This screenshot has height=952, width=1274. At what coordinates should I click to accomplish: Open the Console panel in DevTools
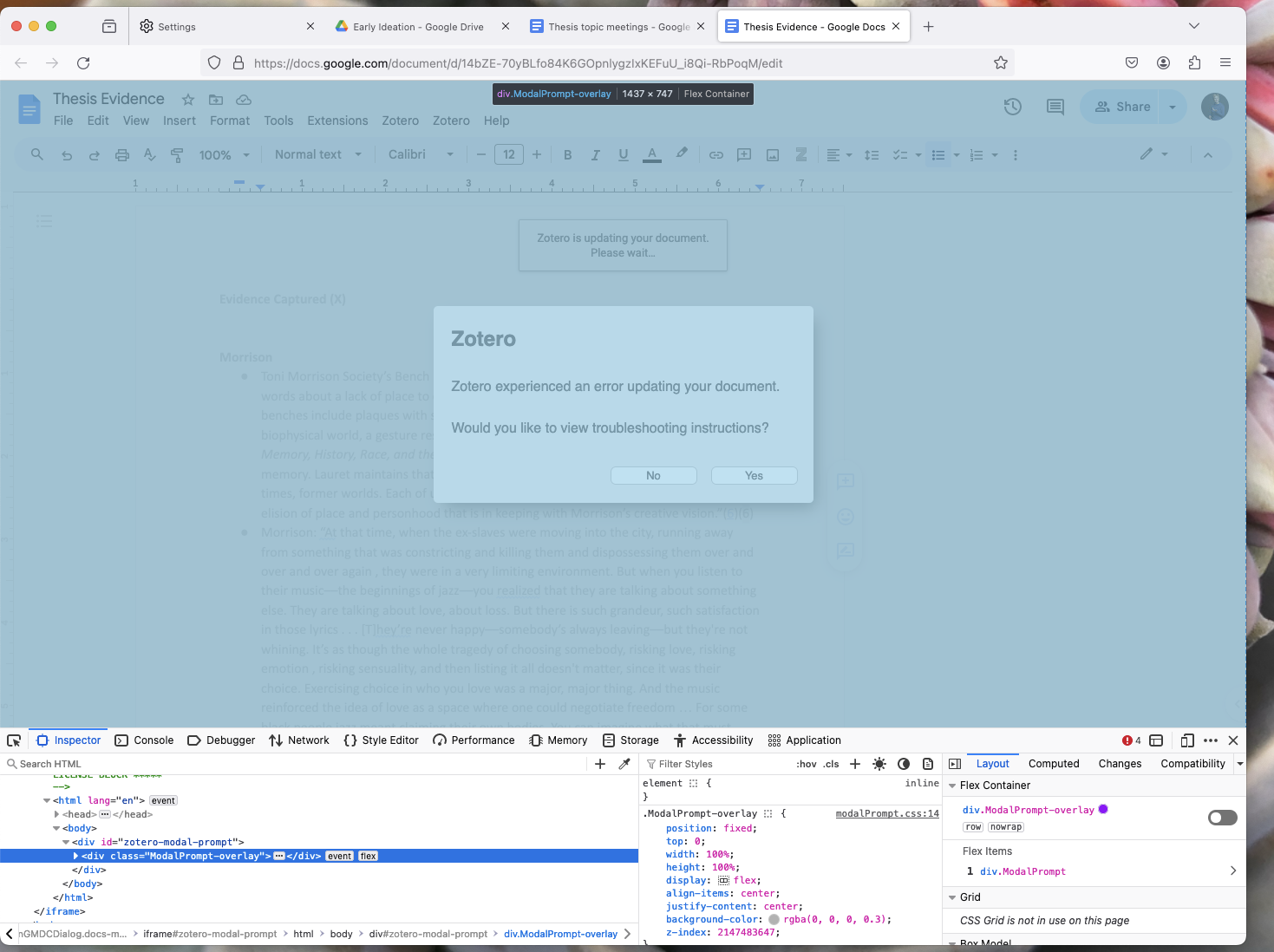pos(145,740)
